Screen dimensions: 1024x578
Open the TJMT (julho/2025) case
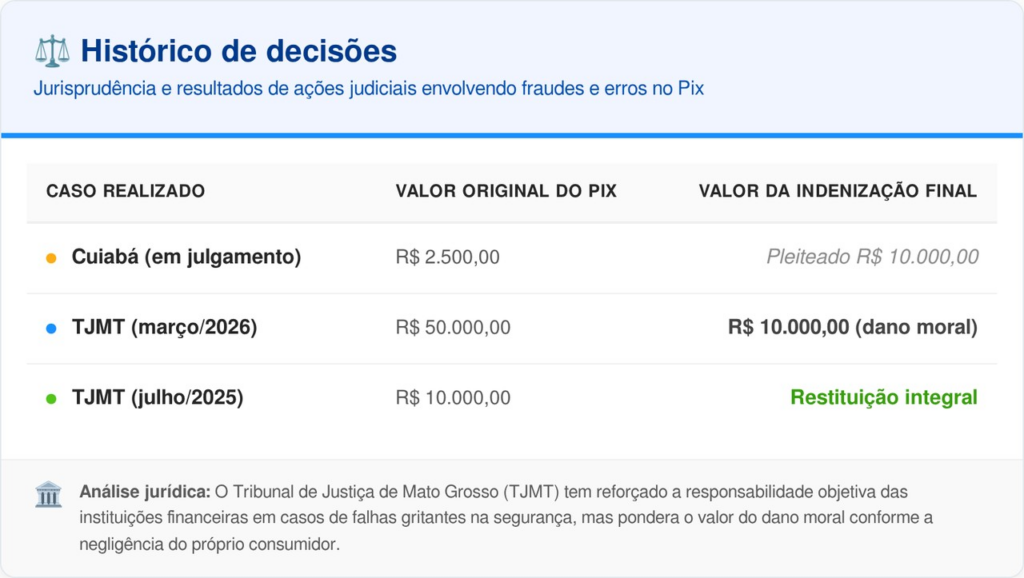pos(157,397)
